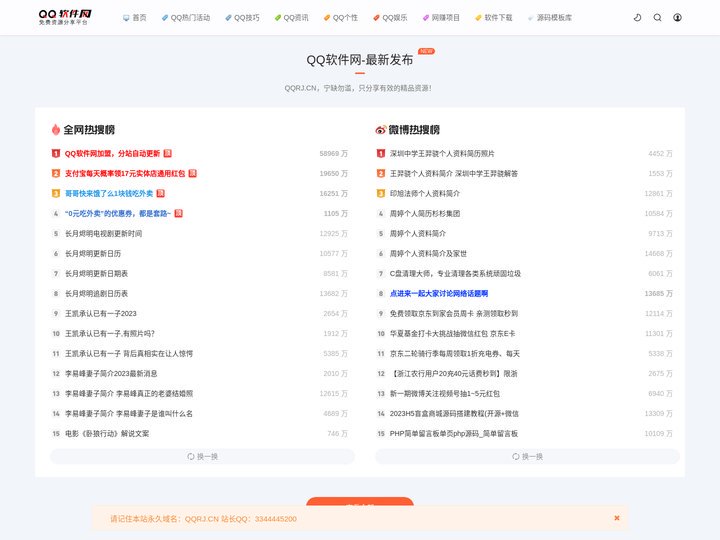
Task: Click the Weibo icon beside 微博热搜榜
Action: pyautogui.click(x=381, y=130)
